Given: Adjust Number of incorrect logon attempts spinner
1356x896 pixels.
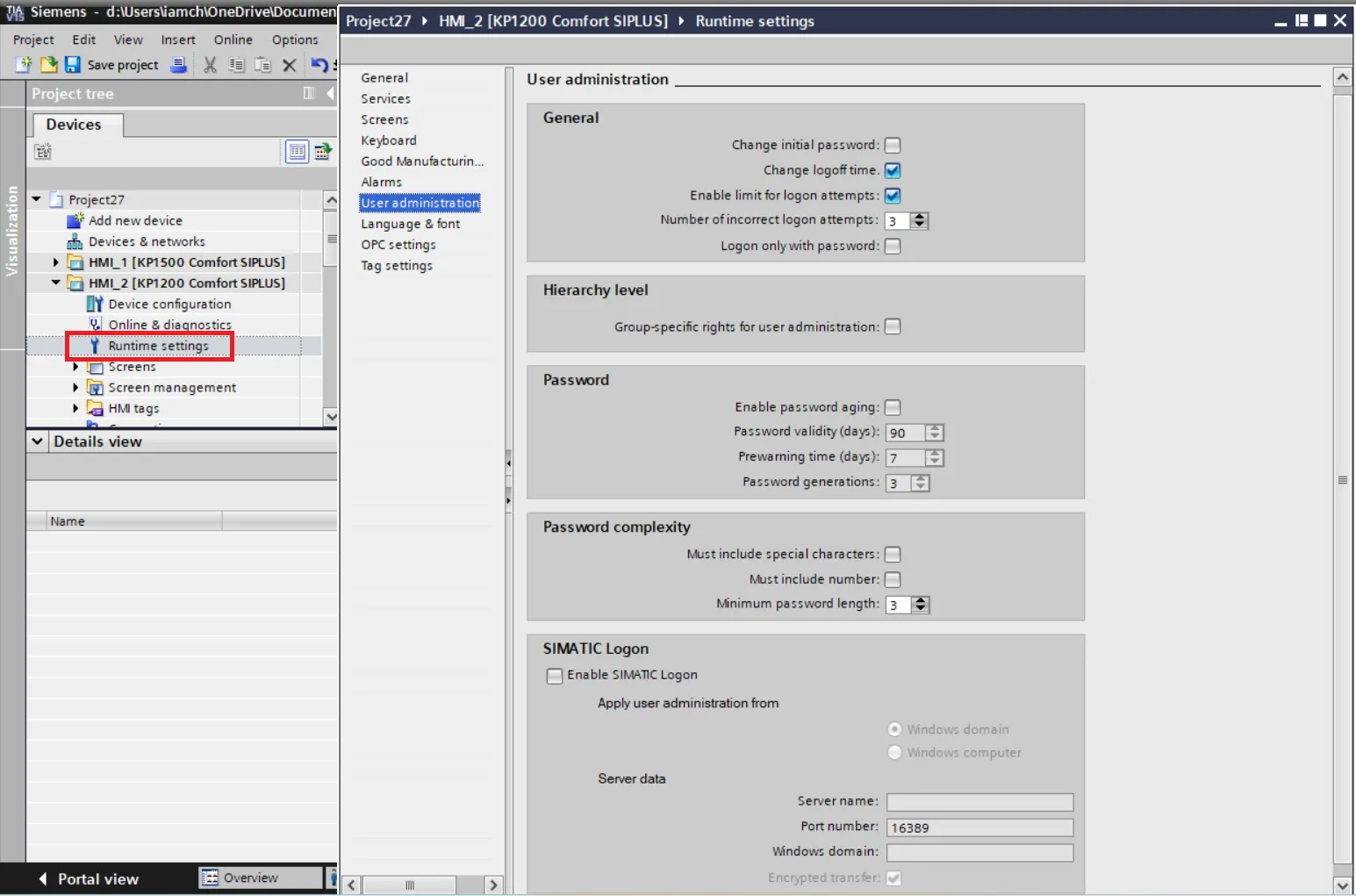Looking at the screenshot, I should tap(920, 220).
